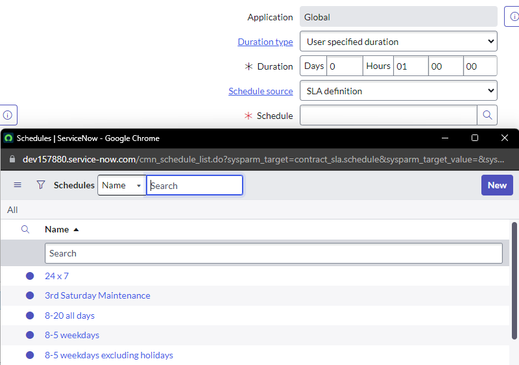Viewport: 519px width, 365px height.
Task: Open the Duration type dropdown
Action: pos(398,41)
